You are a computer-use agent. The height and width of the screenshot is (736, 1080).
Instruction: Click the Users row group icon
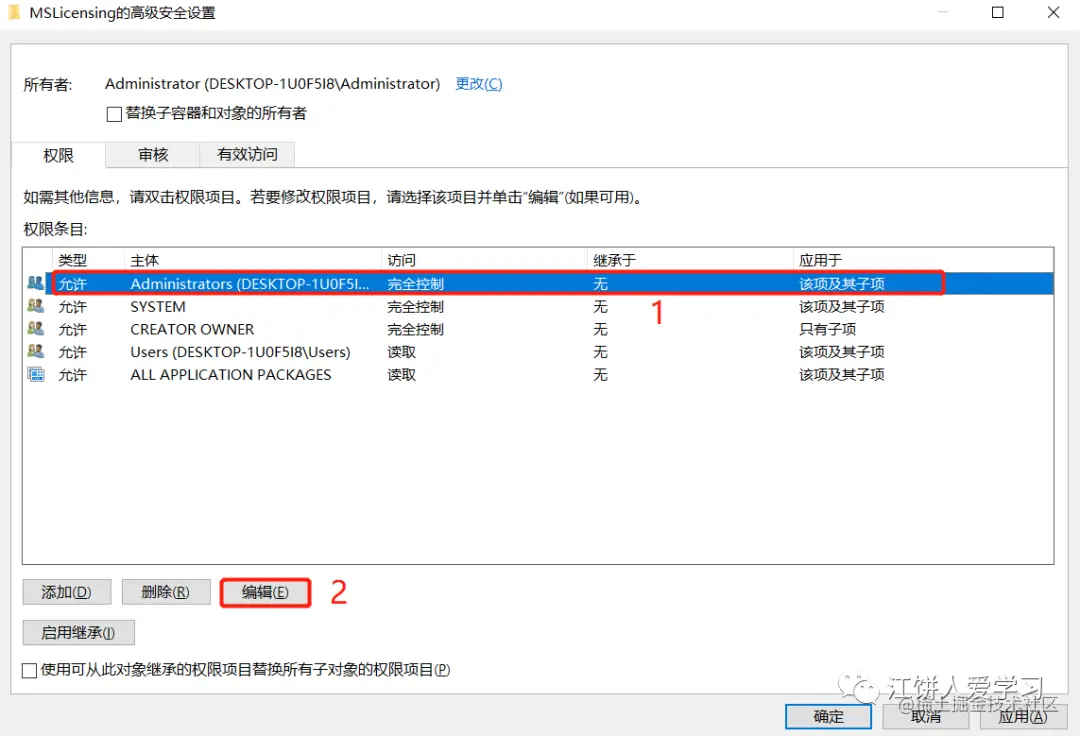click(x=35, y=351)
